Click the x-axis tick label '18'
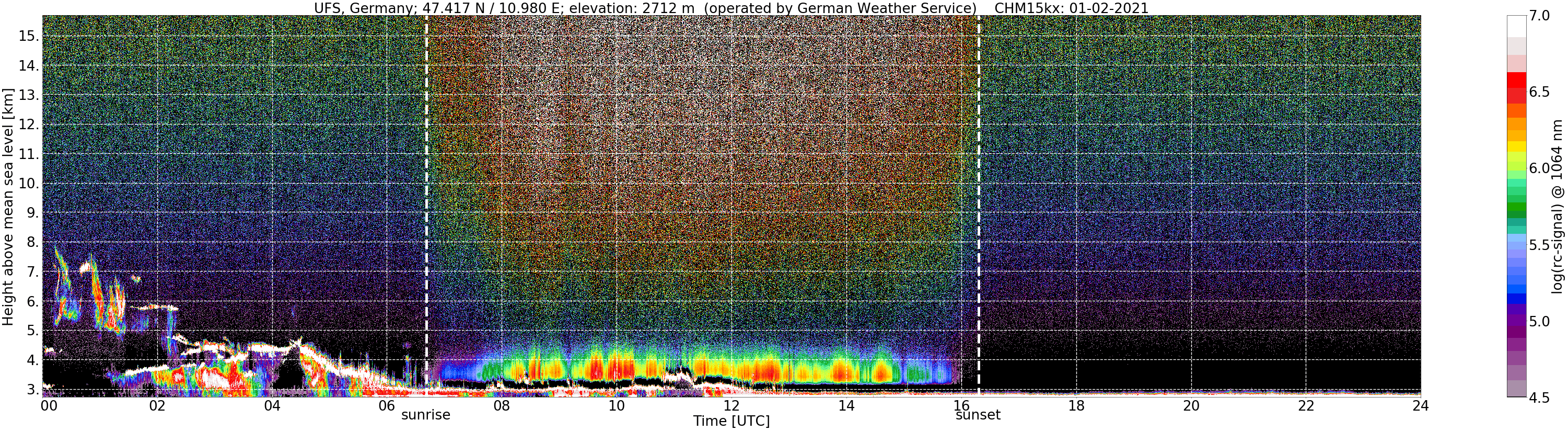This screenshot has width=1568, height=431. (1076, 405)
